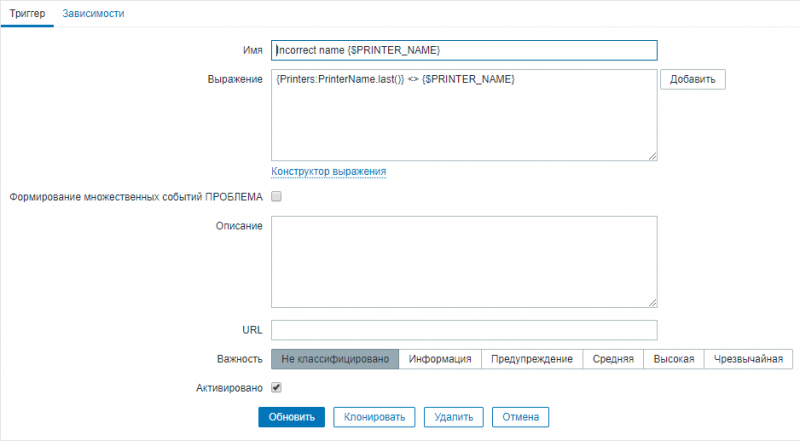Image resolution: width=800 pixels, height=441 pixels.
Task: Open the Зависимости tab
Action: pos(93,14)
